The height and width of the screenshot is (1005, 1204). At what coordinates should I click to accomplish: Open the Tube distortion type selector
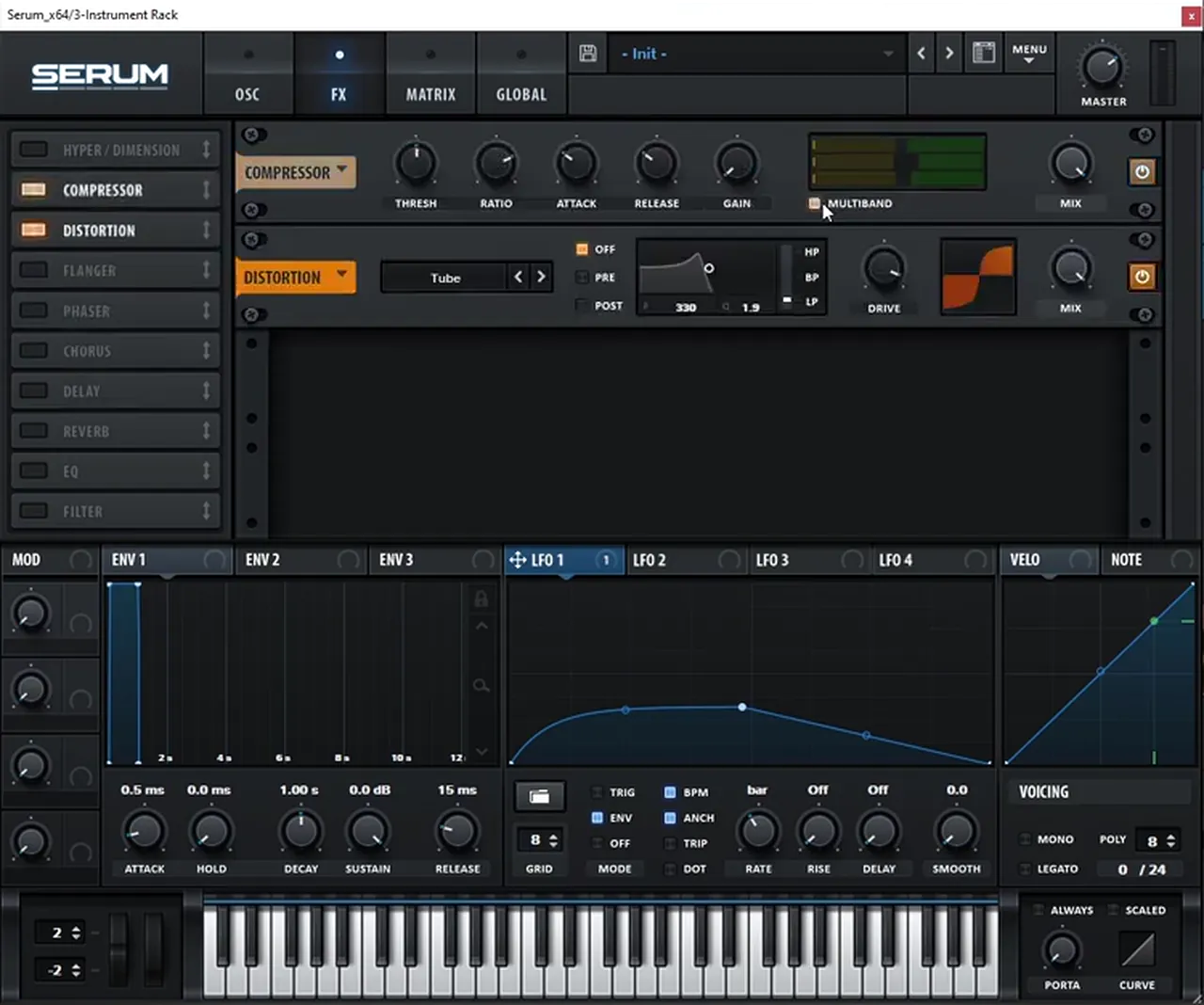tap(445, 278)
